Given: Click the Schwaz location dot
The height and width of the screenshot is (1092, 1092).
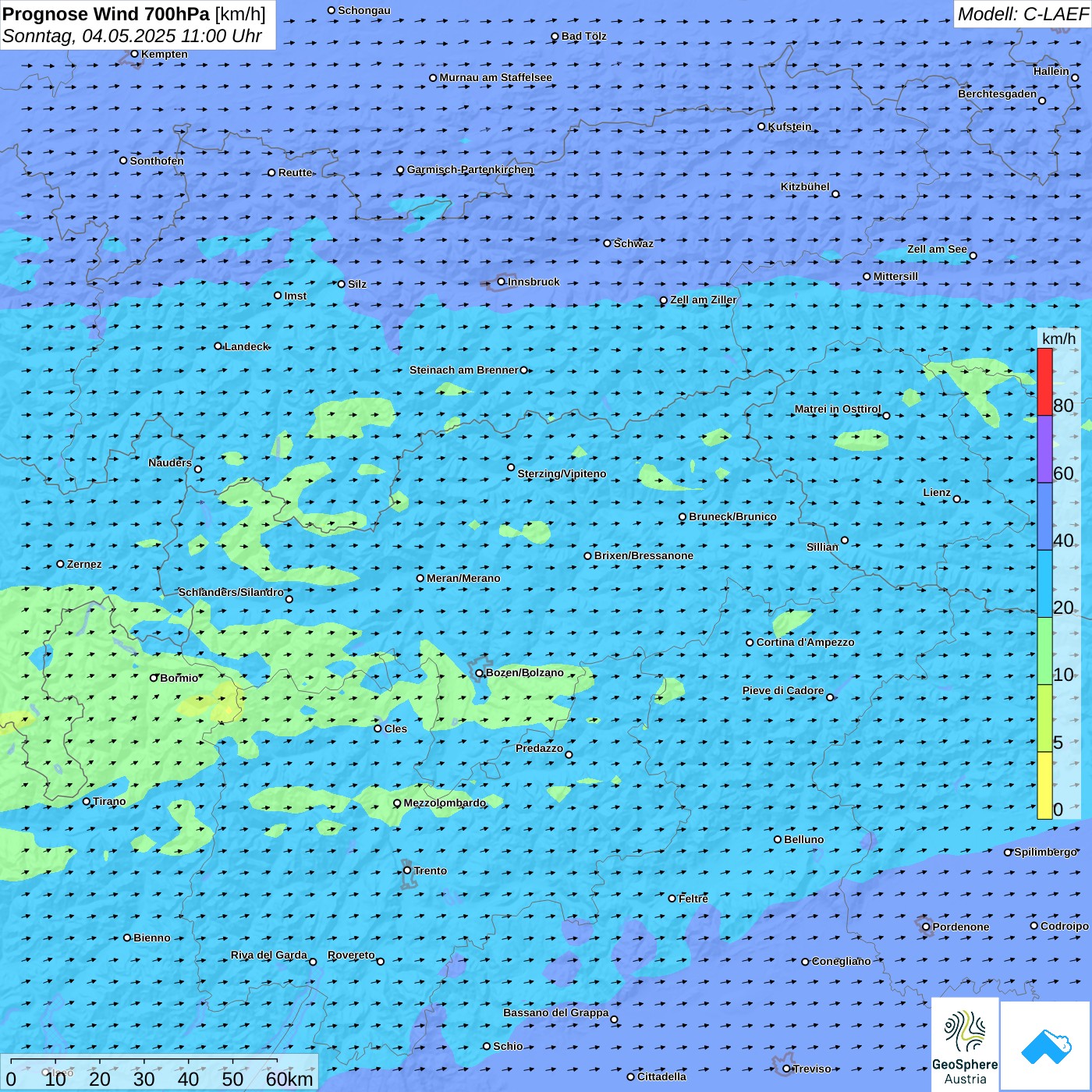Looking at the screenshot, I should point(608,243).
